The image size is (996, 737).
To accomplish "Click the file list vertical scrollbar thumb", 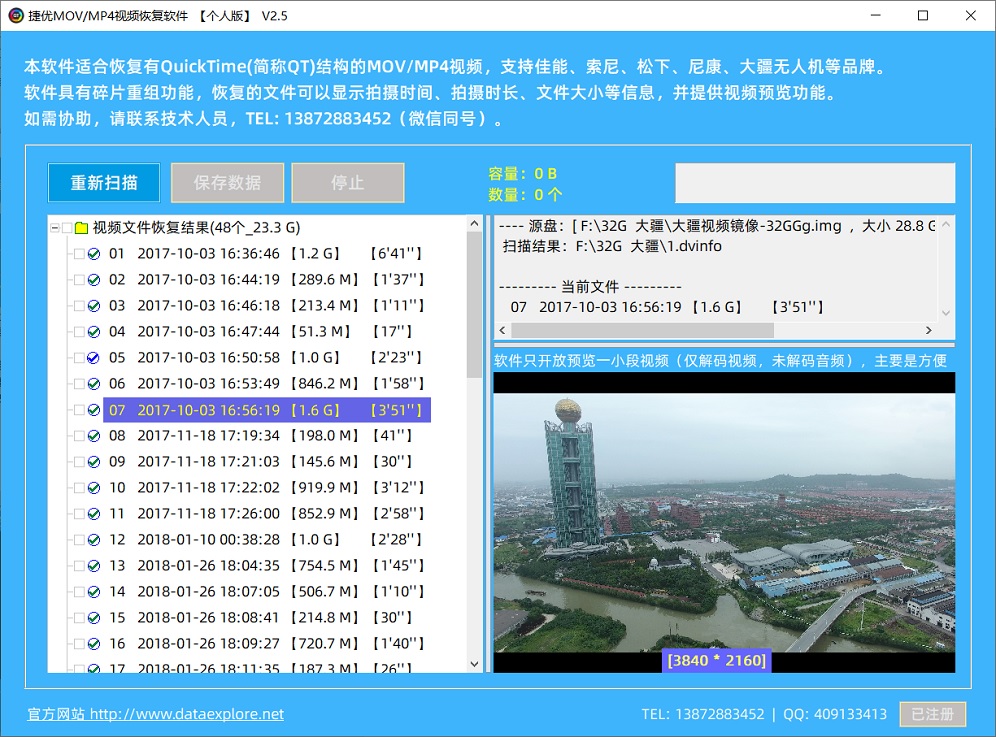I will (474, 305).
